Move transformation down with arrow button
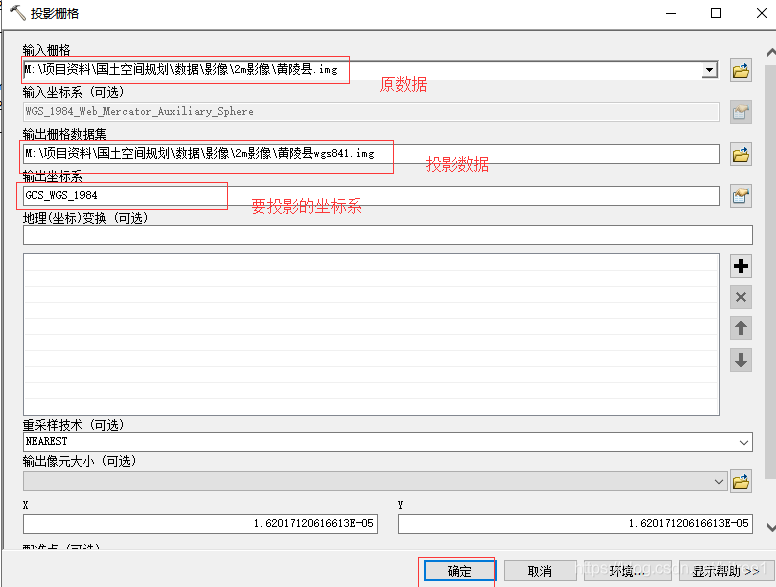776x587 pixels. pyautogui.click(x=741, y=360)
